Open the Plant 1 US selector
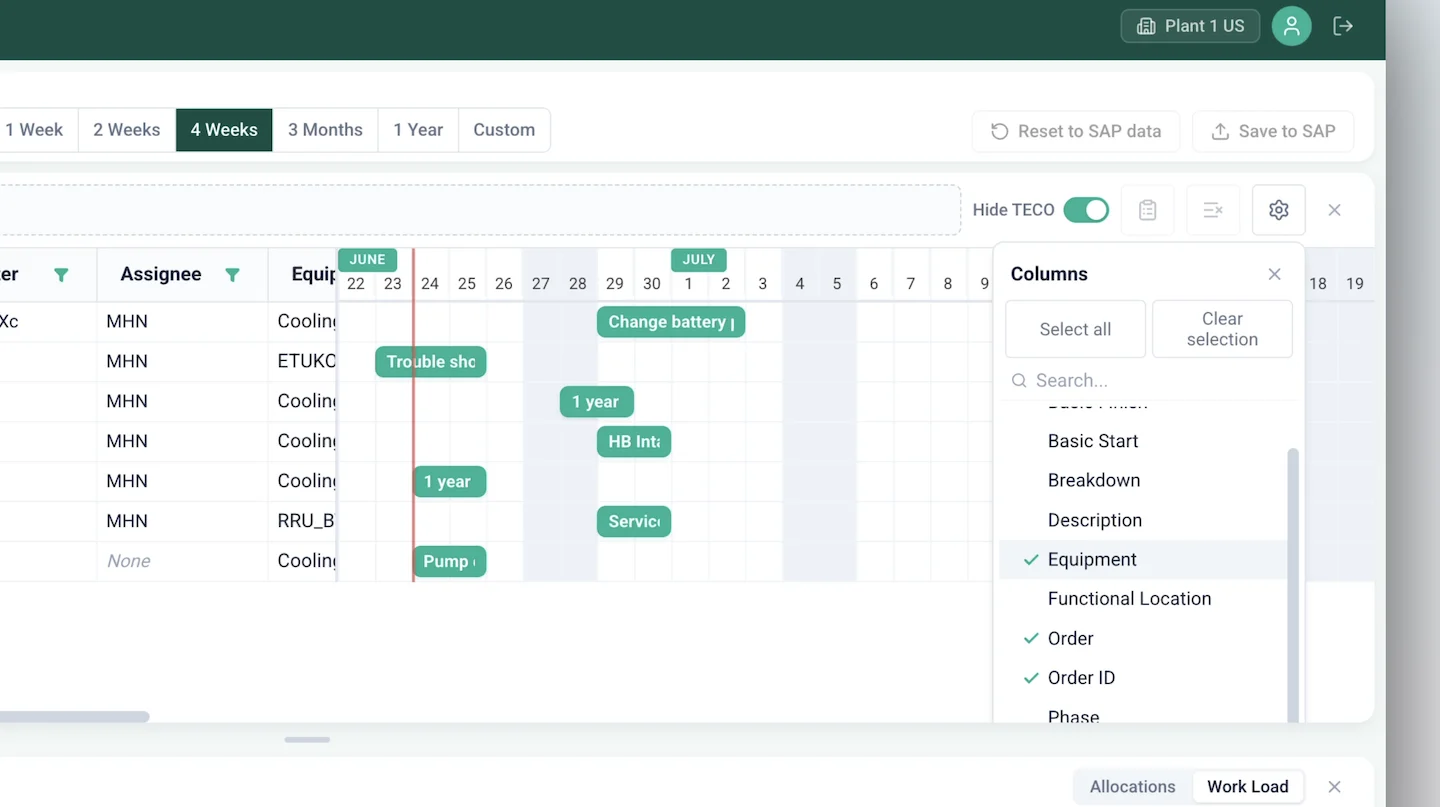Image resolution: width=1440 pixels, height=807 pixels. coord(1190,26)
